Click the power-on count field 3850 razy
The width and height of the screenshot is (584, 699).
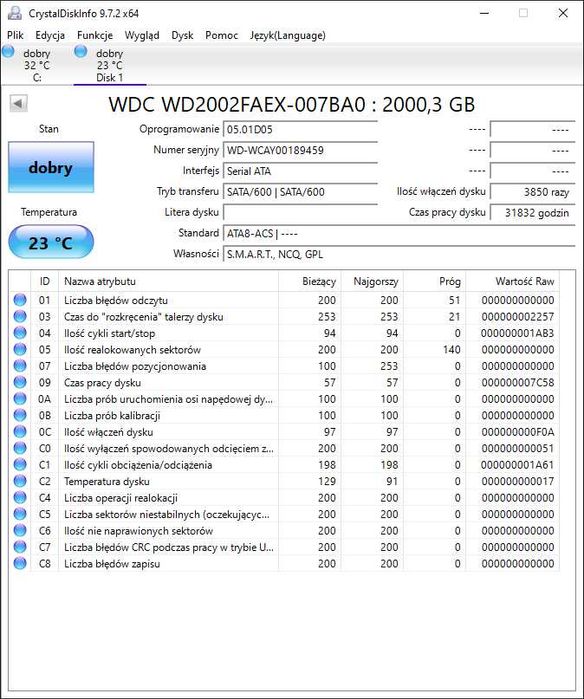pos(532,192)
